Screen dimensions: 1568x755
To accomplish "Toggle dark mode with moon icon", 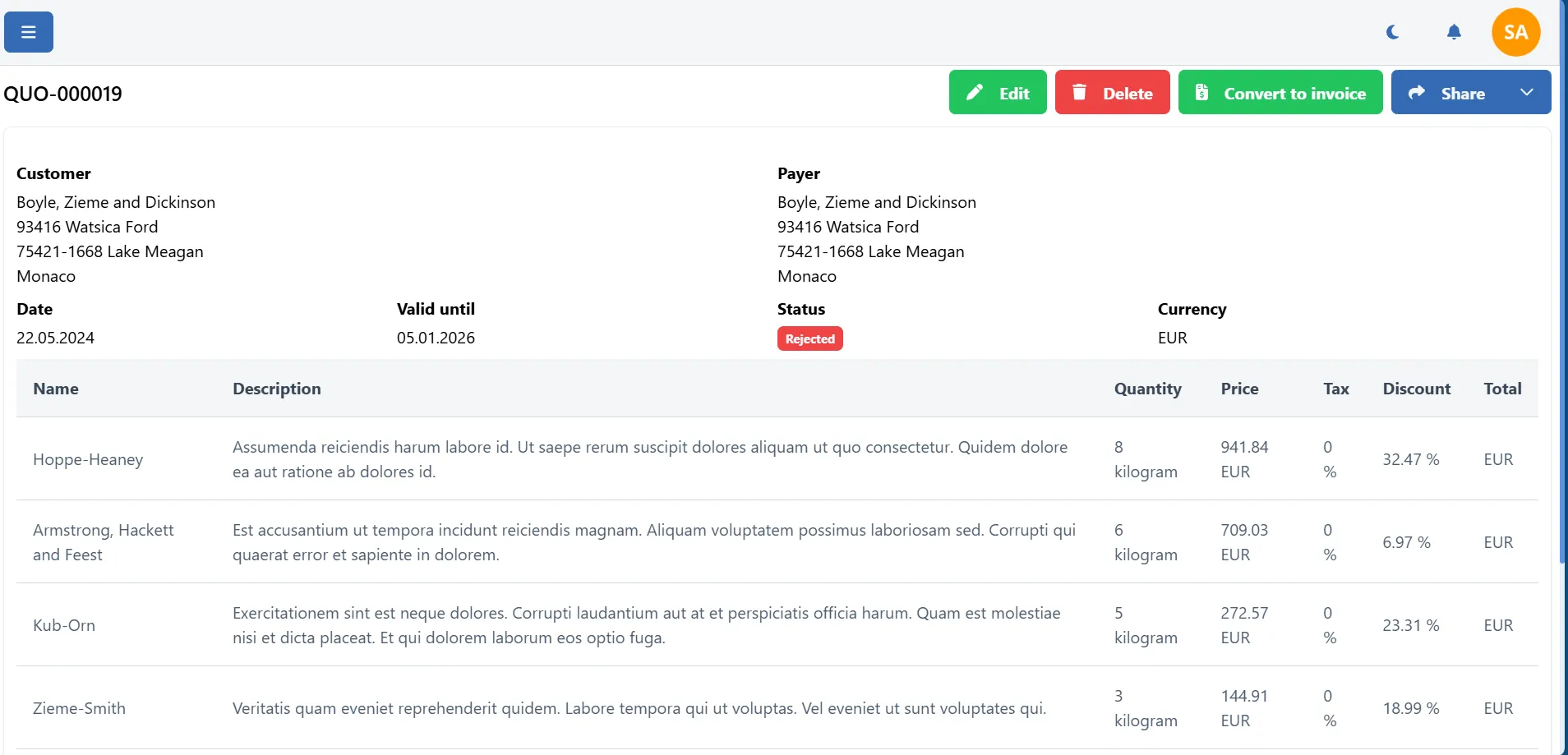I will click(1392, 32).
